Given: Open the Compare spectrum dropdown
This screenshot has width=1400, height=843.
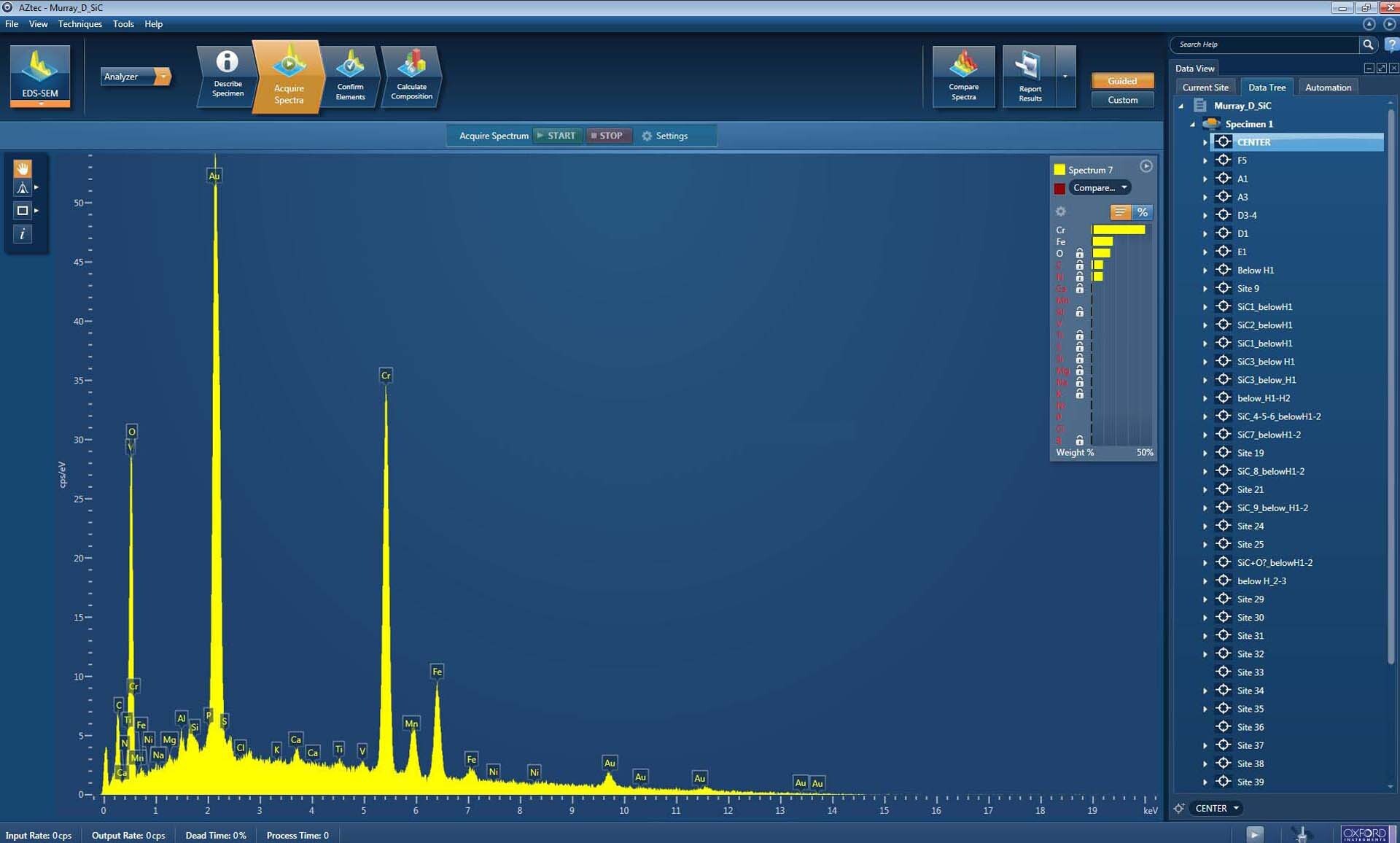Looking at the screenshot, I should coord(1100,188).
